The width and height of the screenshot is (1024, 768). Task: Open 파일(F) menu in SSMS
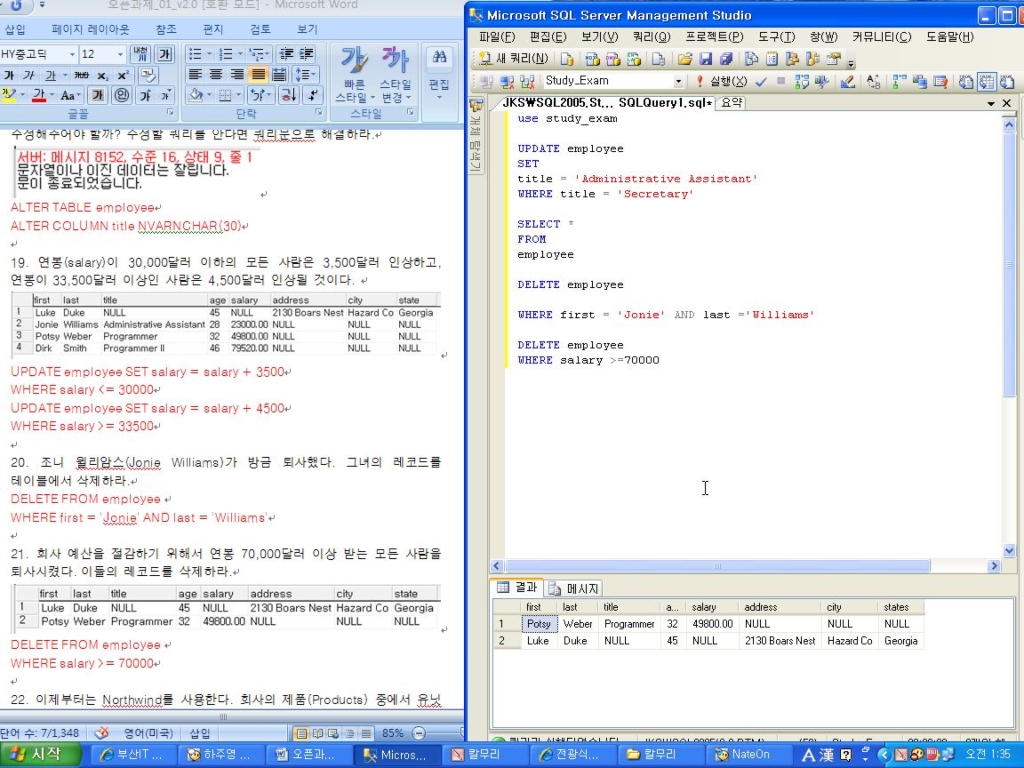click(x=497, y=37)
